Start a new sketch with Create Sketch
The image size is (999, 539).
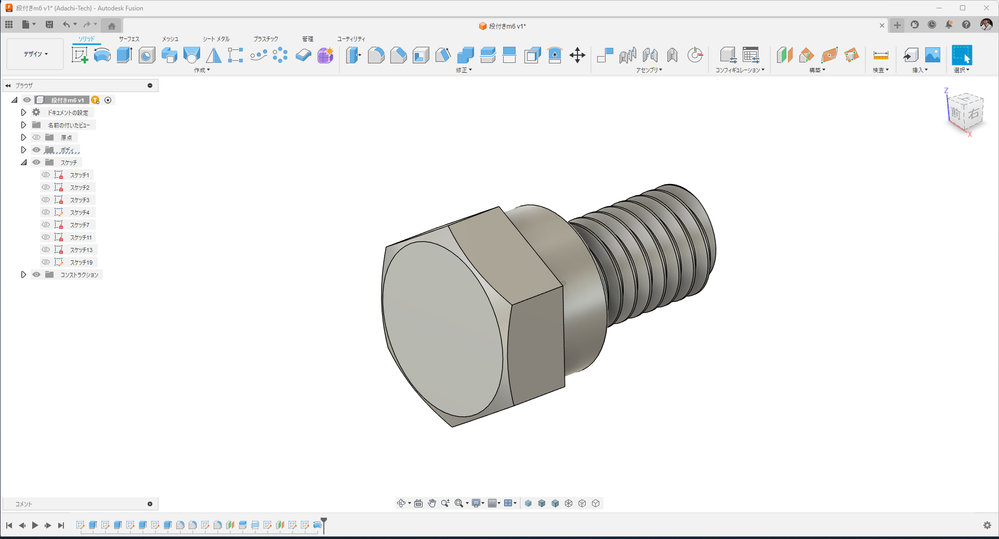pyautogui.click(x=80, y=55)
